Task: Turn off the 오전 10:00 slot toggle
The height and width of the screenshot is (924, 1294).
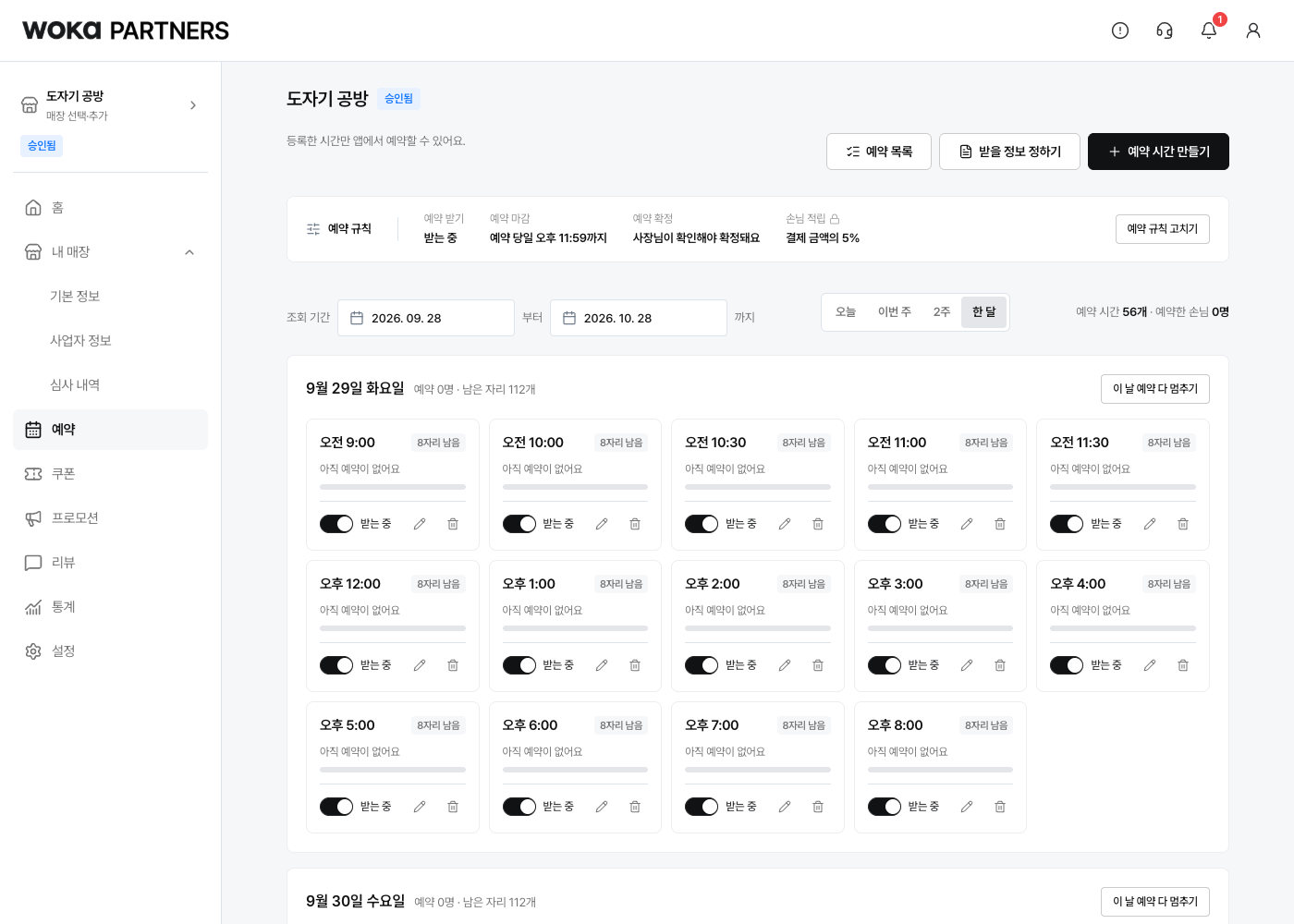Action: coord(519,524)
